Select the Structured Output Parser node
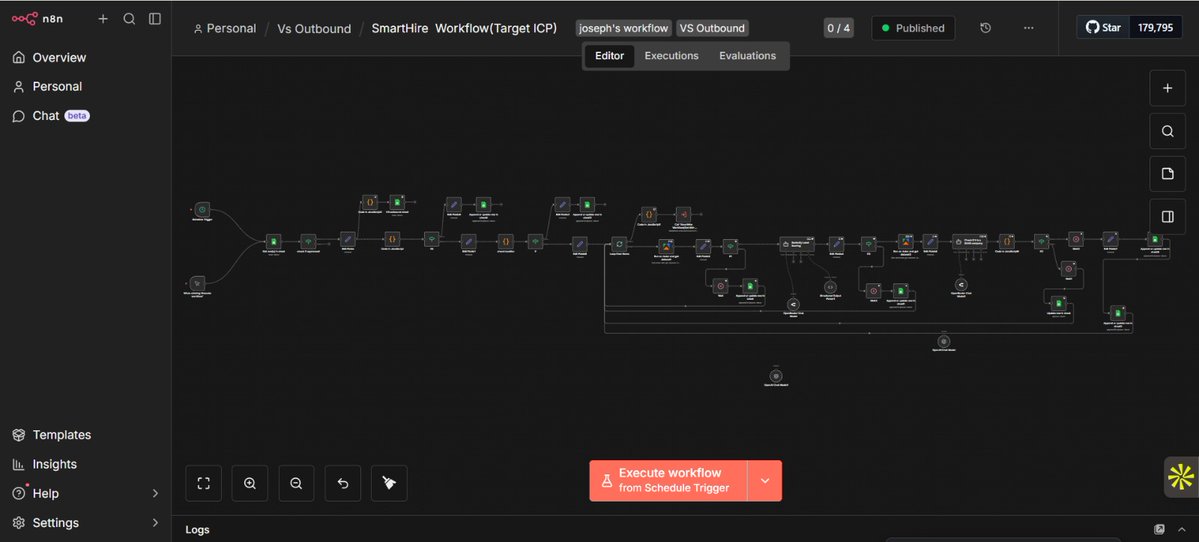 pos(830,287)
